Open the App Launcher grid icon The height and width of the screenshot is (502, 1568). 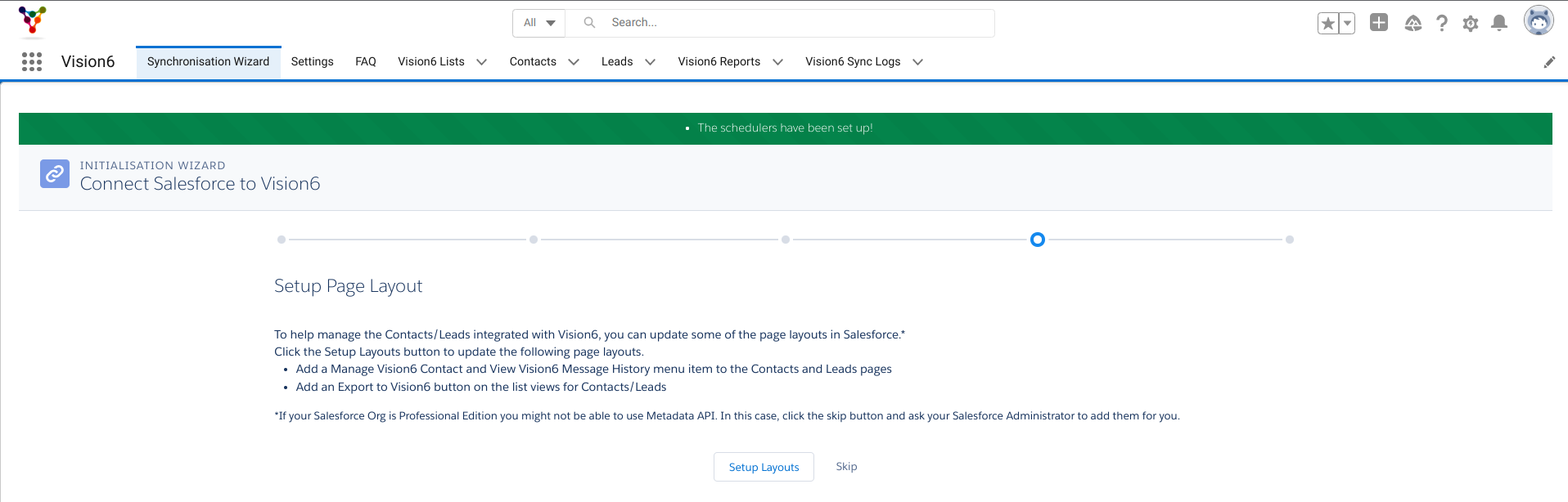click(32, 61)
